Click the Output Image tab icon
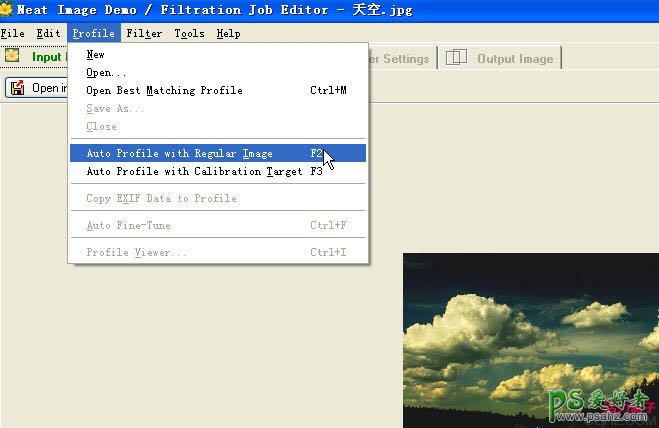This screenshot has height=428, width=659. click(x=456, y=58)
